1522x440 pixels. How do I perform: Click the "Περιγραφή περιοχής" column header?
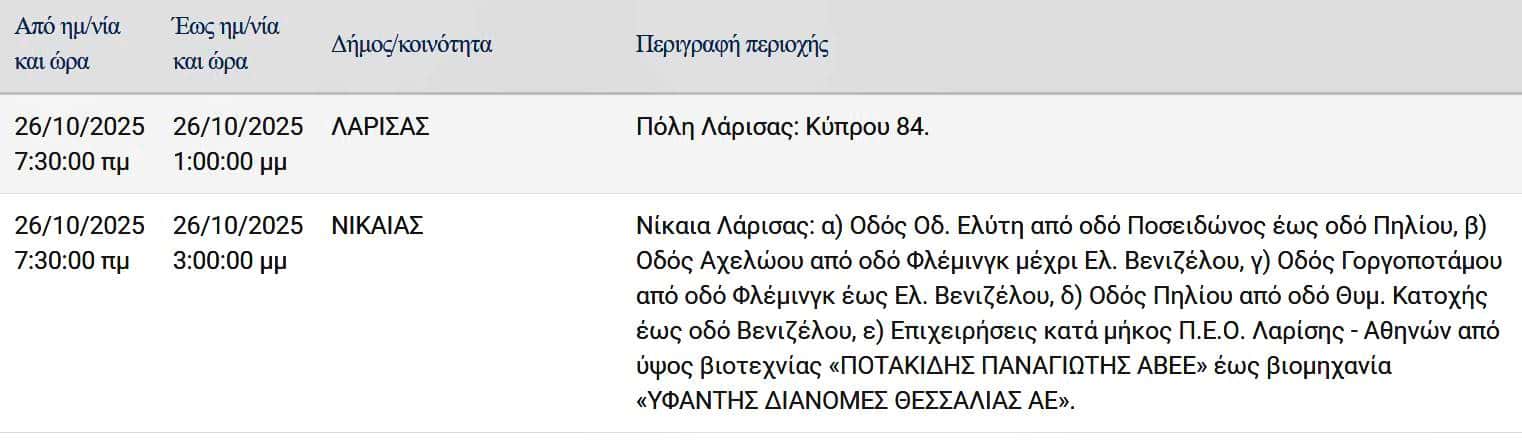(x=732, y=45)
